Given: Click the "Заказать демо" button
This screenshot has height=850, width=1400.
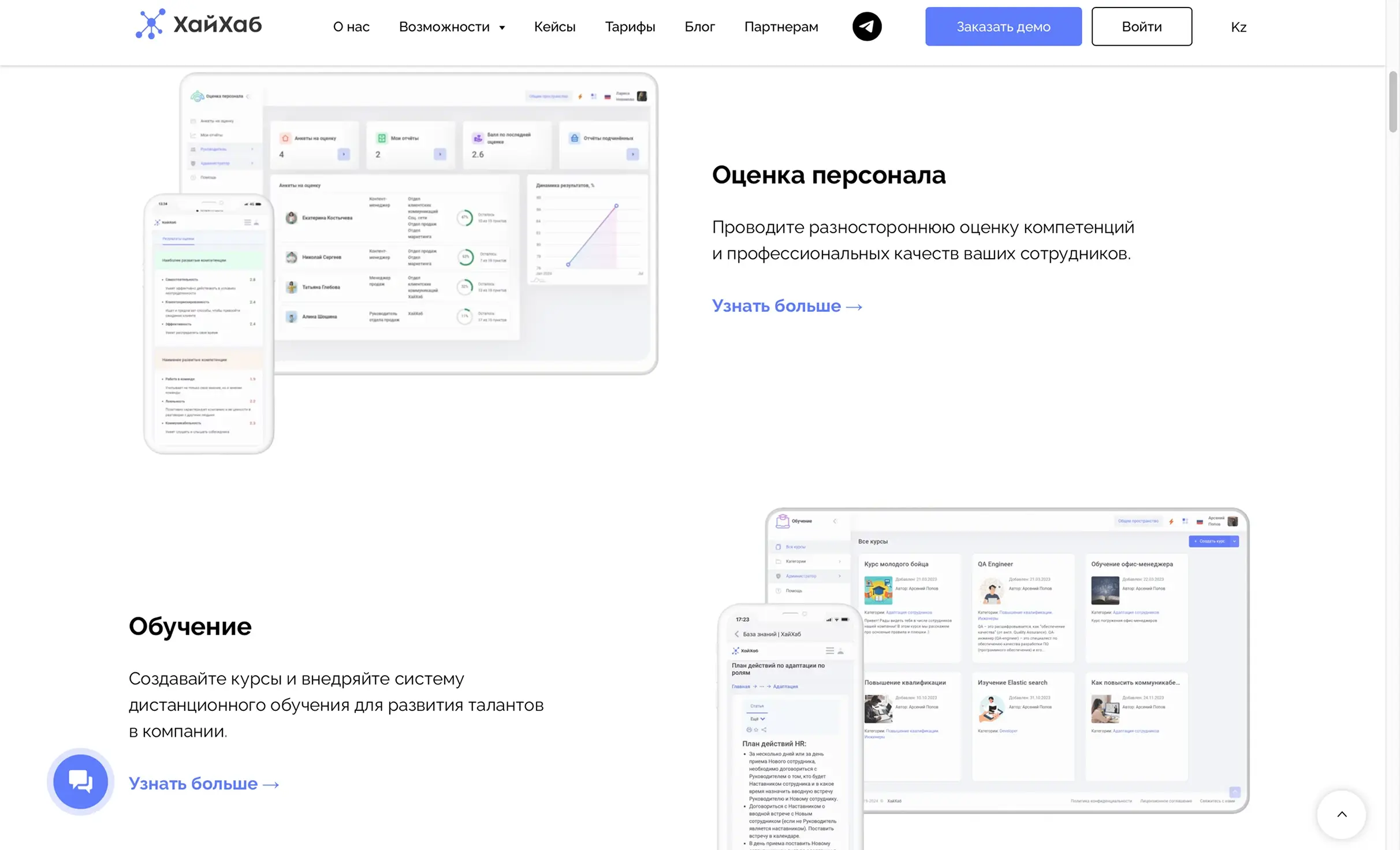Looking at the screenshot, I should [x=1003, y=26].
